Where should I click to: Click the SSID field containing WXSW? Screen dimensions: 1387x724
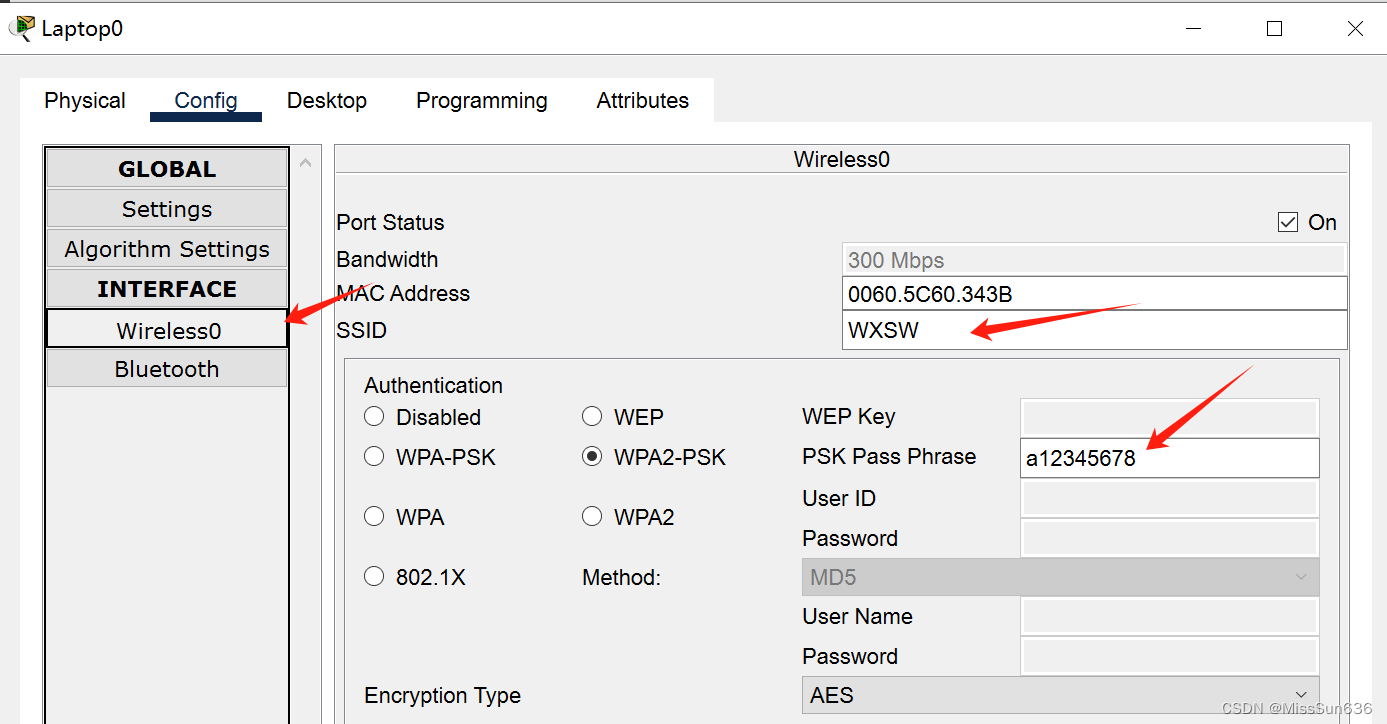[1095, 330]
